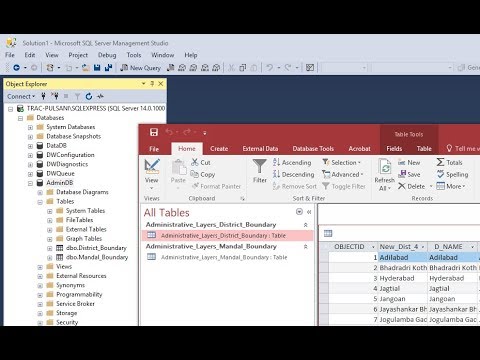Click the Tell me search box
This screenshot has height=360, width=480.
coord(463,149)
